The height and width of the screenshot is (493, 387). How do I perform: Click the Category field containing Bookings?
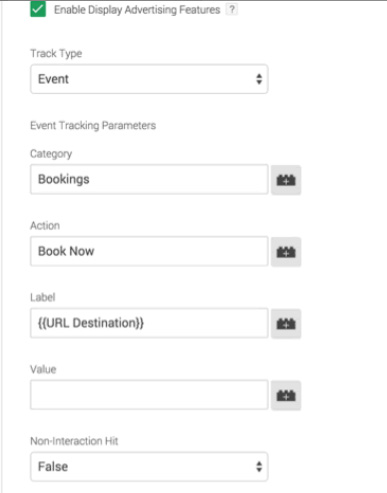click(149, 179)
